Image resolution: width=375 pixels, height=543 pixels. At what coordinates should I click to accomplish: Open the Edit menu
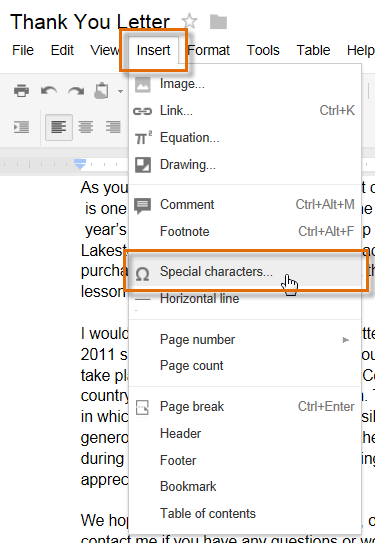[x=62, y=50]
